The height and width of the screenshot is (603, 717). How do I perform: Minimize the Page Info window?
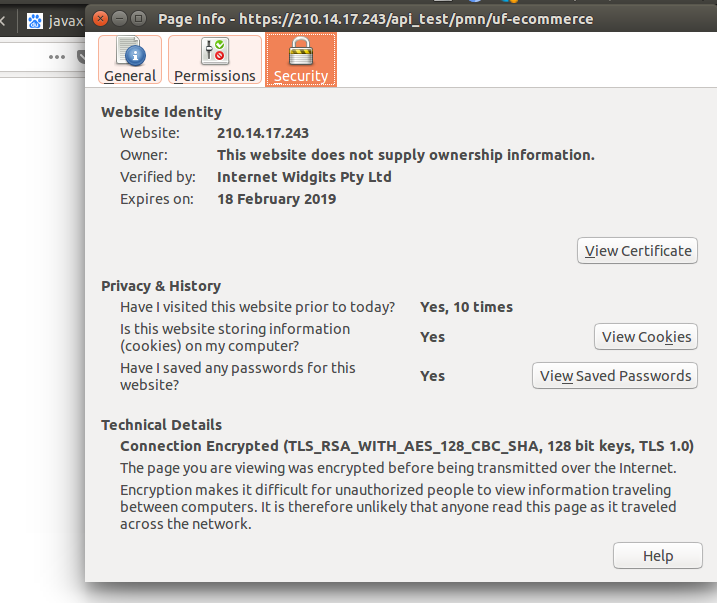coord(119,19)
